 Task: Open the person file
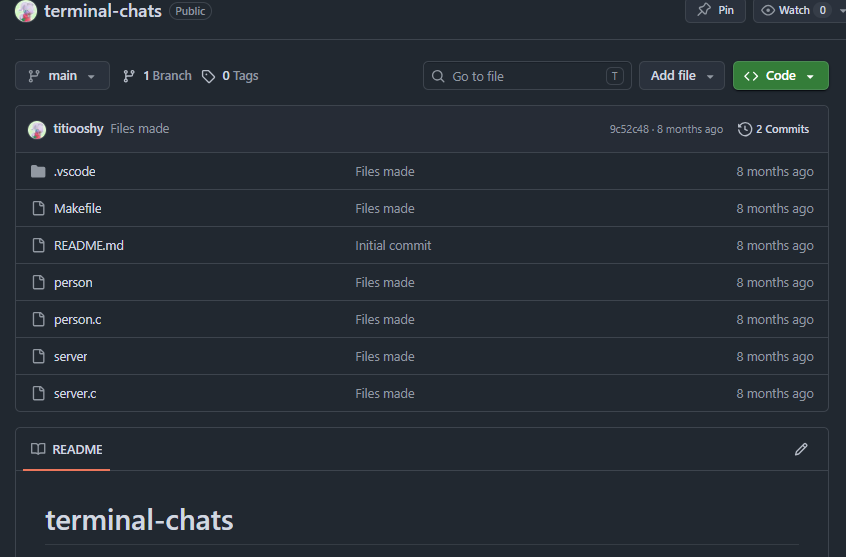(73, 283)
